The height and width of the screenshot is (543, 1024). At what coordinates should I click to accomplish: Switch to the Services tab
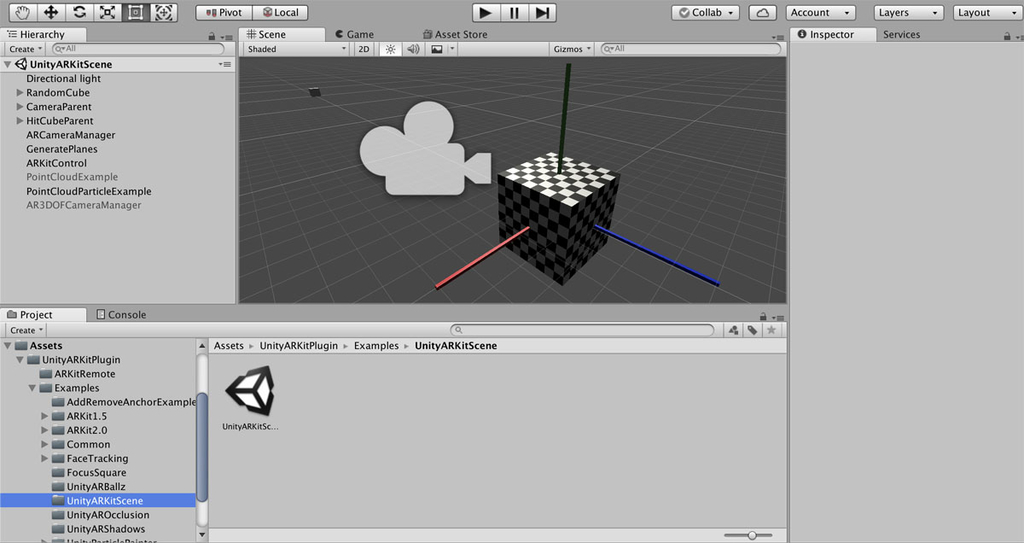901,35
